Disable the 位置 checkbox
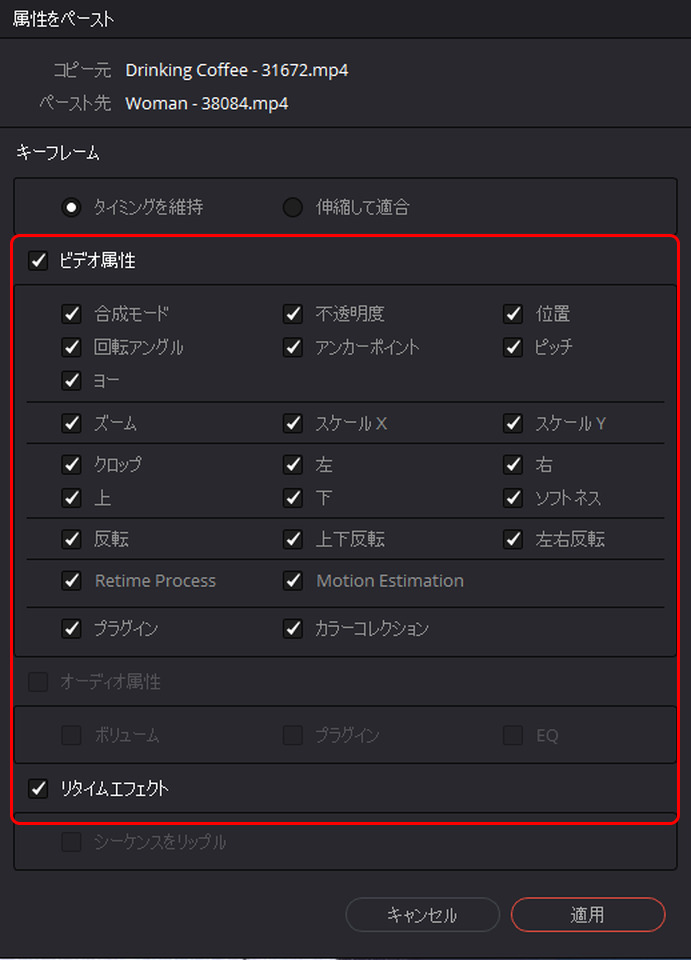This screenshot has height=960, width=691. coord(513,314)
